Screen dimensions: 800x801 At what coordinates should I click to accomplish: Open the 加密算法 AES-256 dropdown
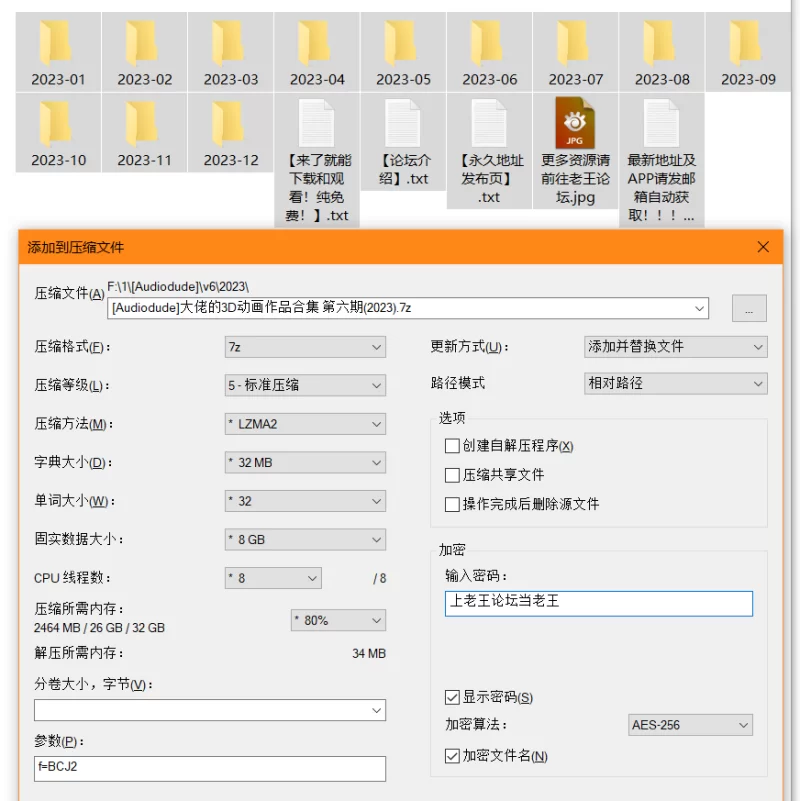[x=690, y=725]
